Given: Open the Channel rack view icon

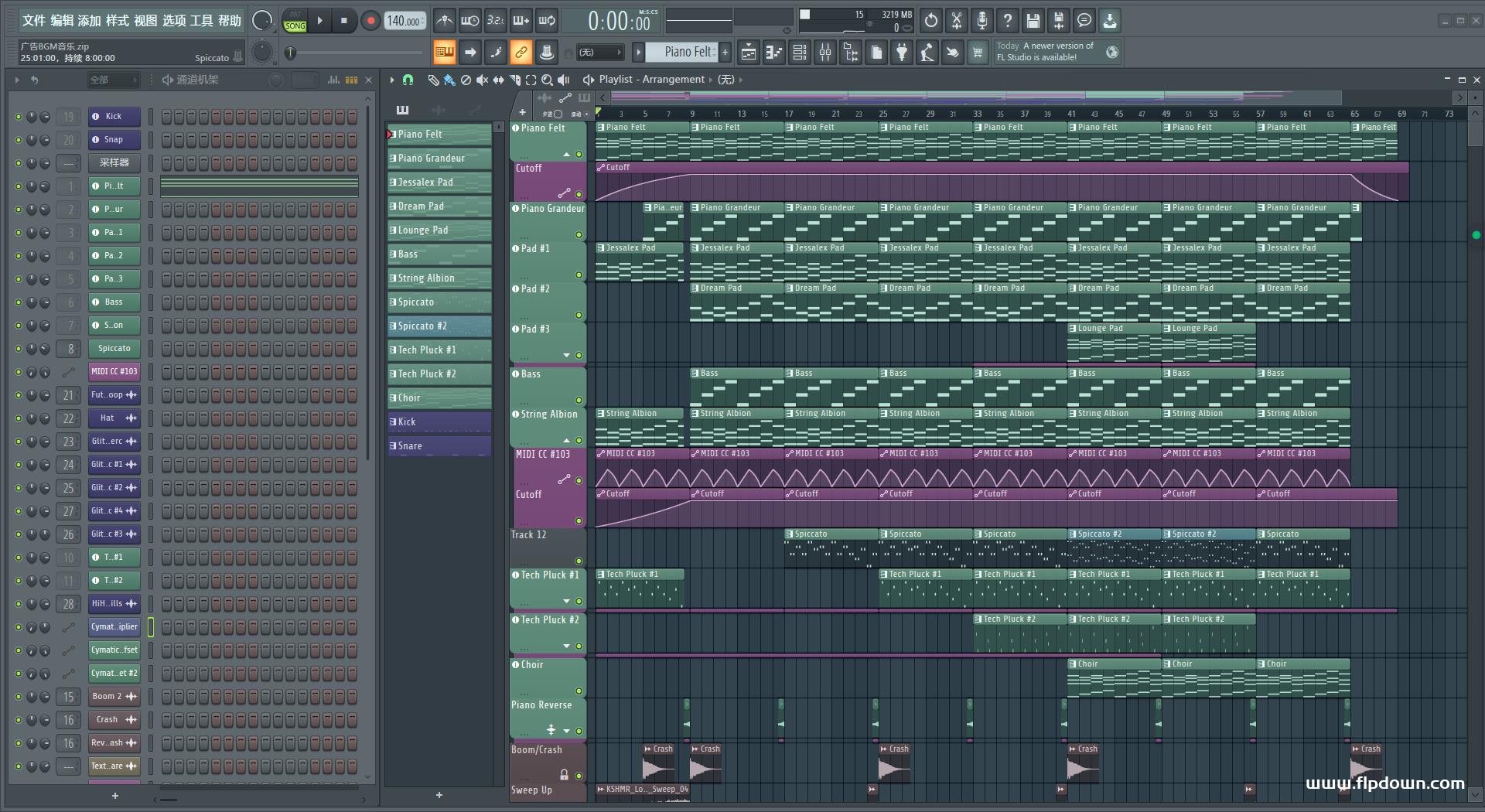Looking at the screenshot, I should tap(800, 53).
